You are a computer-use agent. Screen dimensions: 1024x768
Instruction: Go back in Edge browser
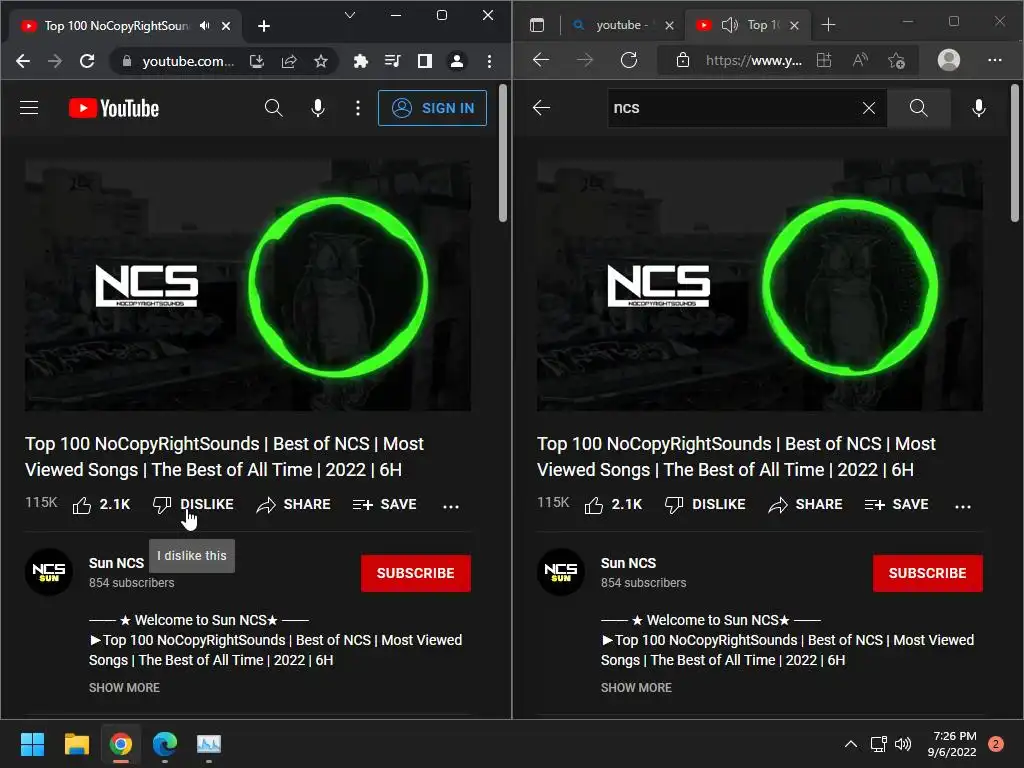point(541,60)
